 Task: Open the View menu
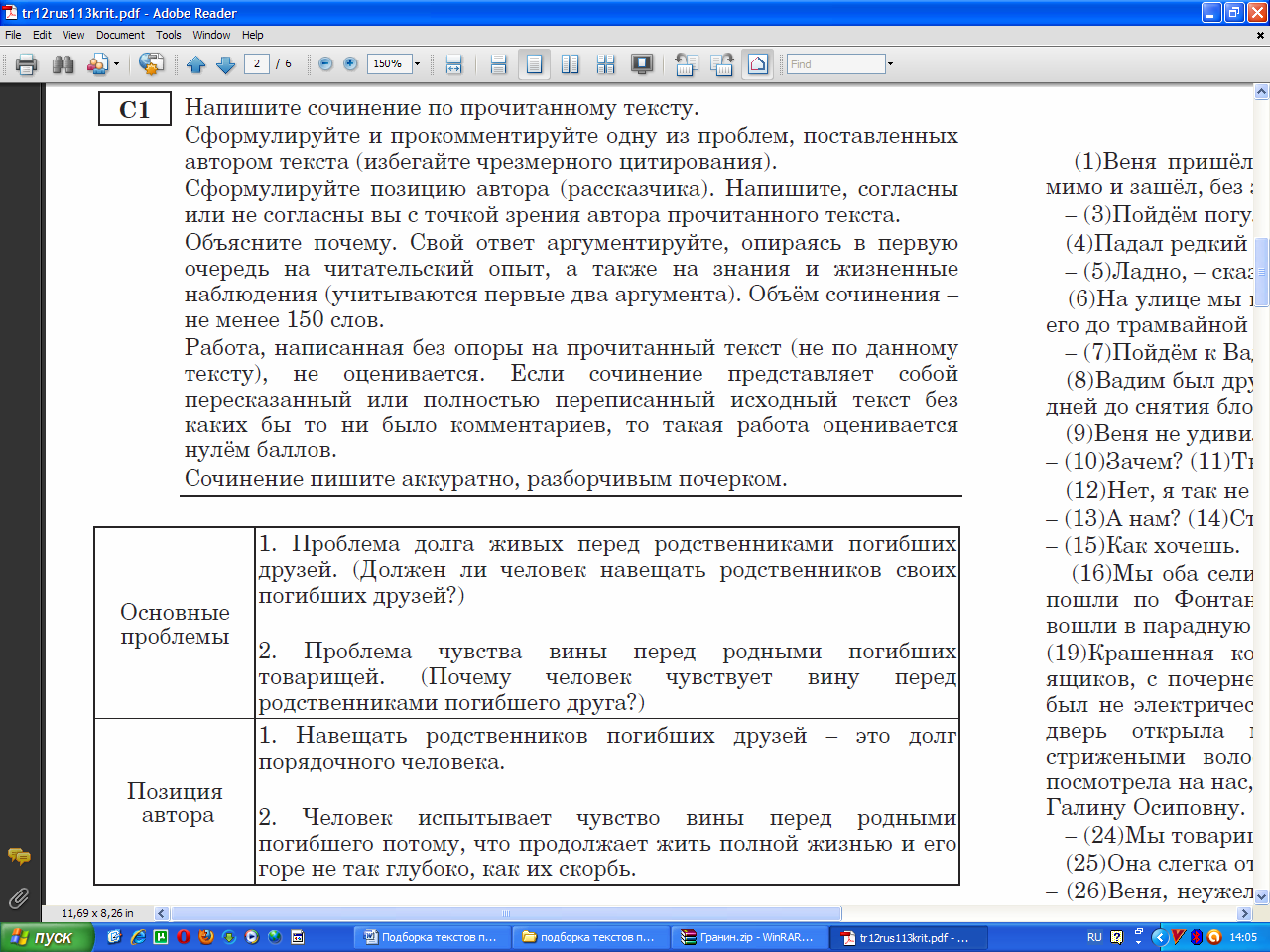pyautogui.click(x=73, y=35)
